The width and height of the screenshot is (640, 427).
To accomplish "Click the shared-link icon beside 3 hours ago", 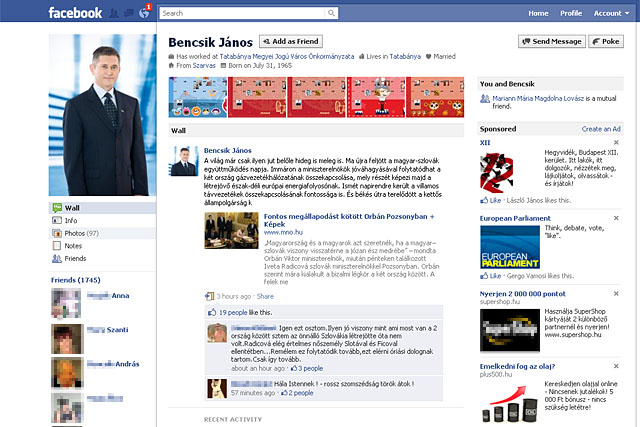I will (x=209, y=296).
